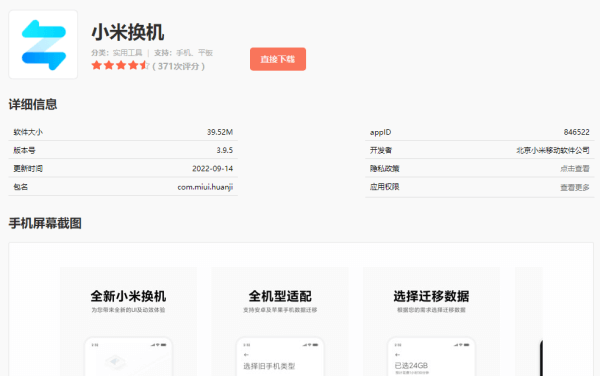The height and width of the screenshot is (376, 600).
Task: Click the 371次评分 rating count
Action: (178, 66)
